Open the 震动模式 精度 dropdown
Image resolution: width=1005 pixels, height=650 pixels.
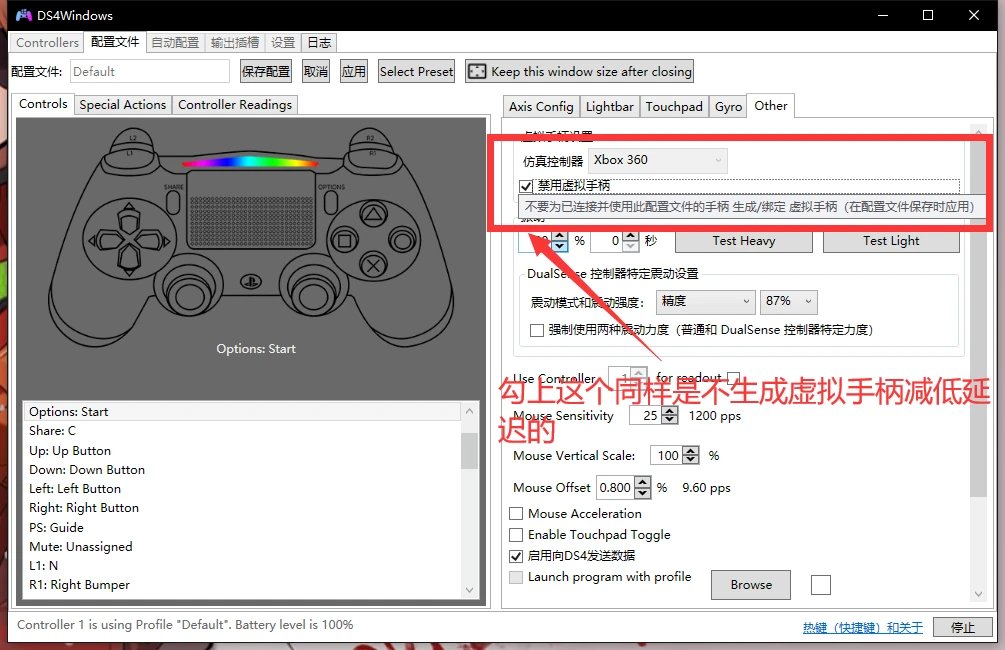(x=704, y=301)
